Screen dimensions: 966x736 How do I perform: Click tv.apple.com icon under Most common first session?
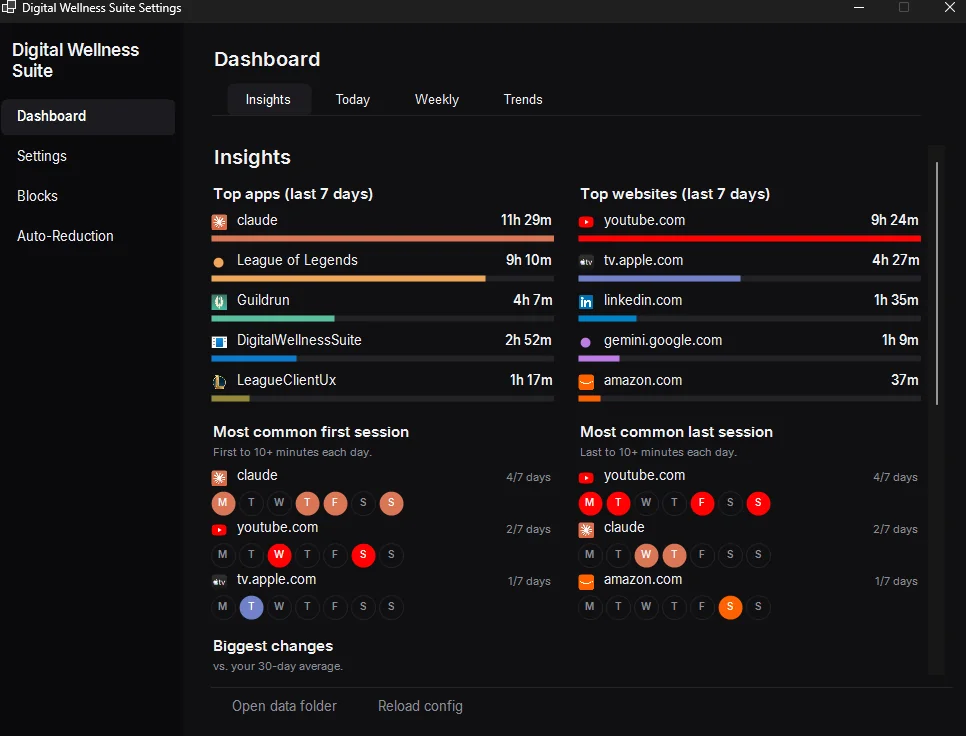[x=219, y=581]
